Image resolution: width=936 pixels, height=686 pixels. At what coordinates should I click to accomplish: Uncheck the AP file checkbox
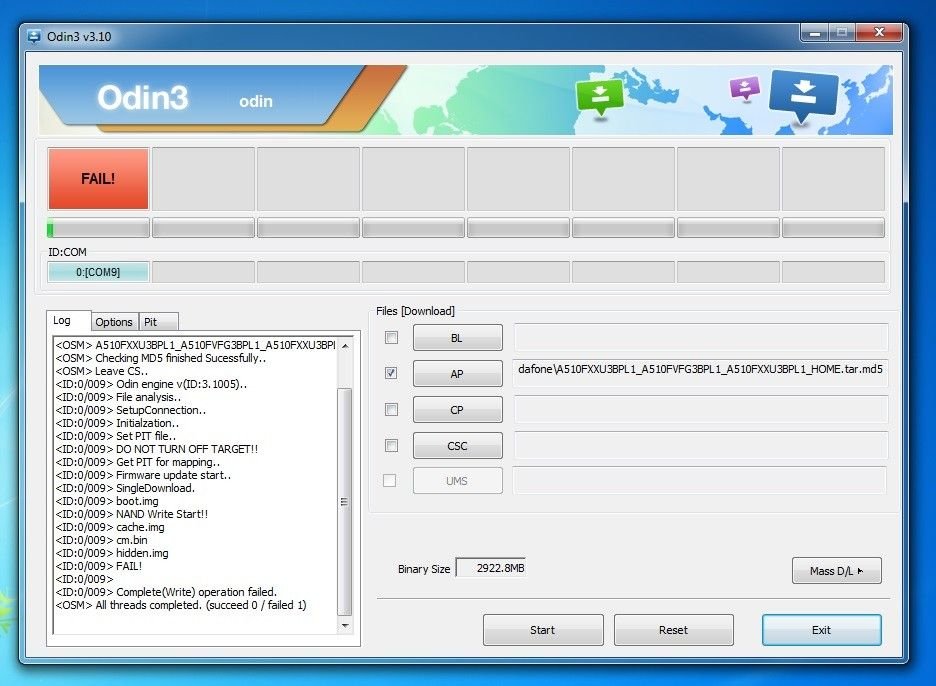392,373
